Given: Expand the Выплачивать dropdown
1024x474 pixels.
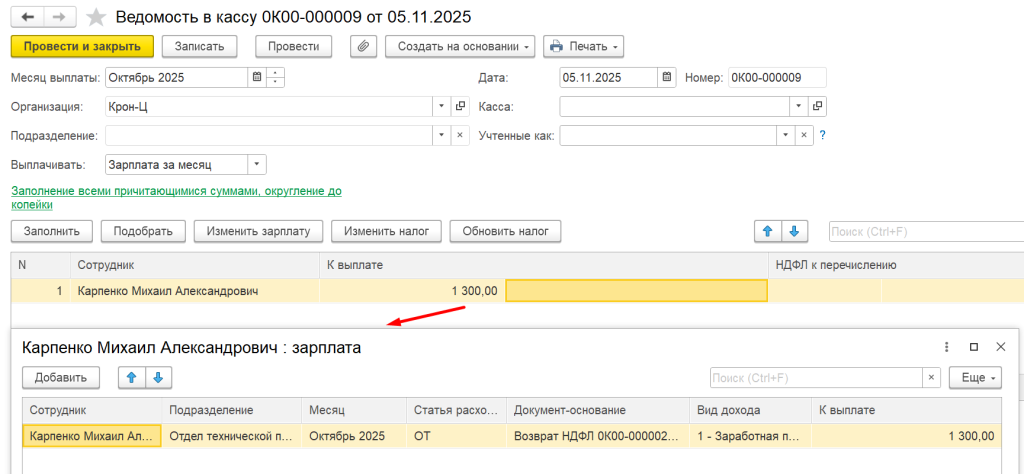Looking at the screenshot, I should point(257,165).
